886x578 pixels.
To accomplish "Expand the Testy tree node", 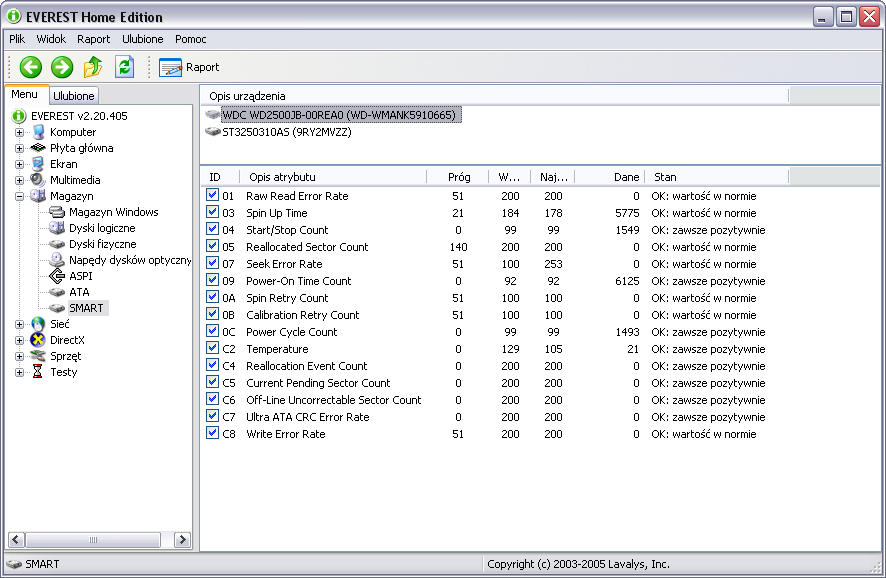I will (19, 372).
